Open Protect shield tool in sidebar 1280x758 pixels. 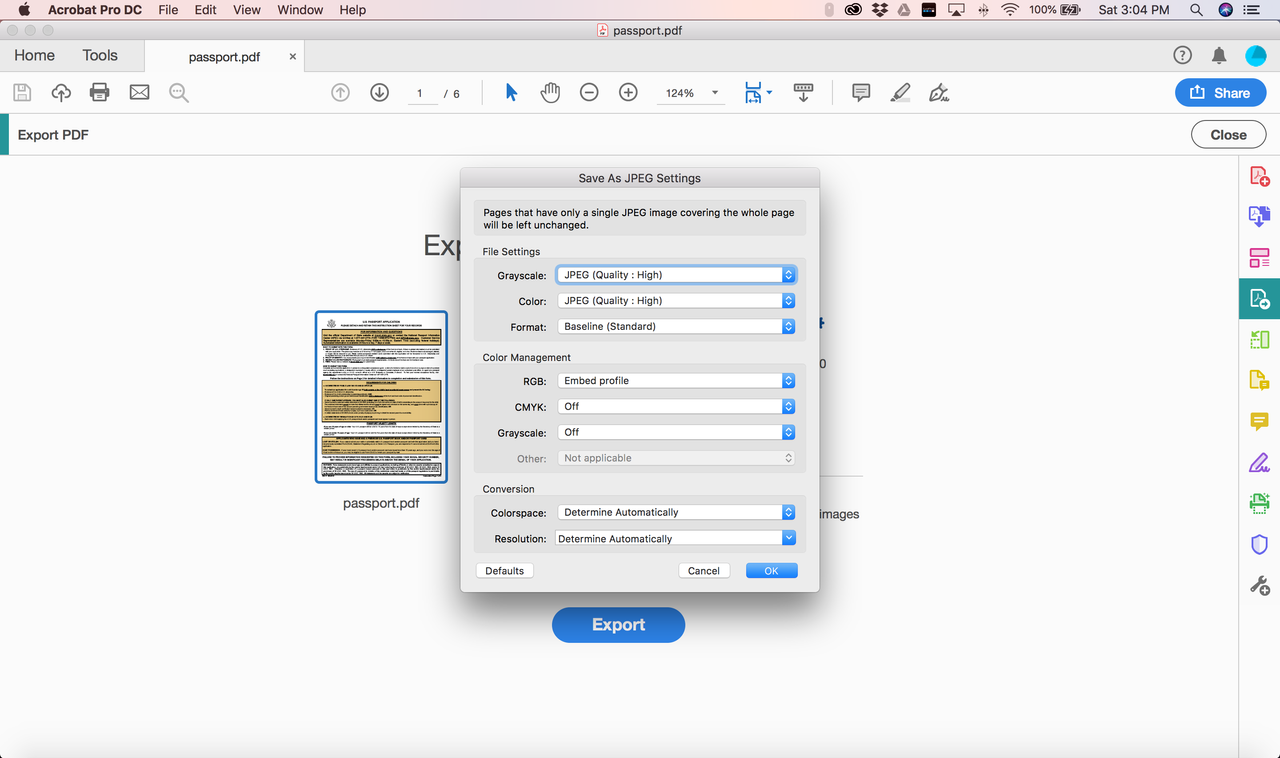(1259, 544)
